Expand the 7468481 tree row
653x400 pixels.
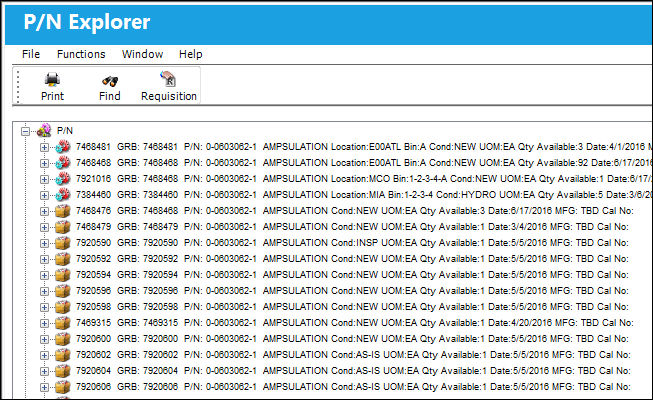[x=44, y=148]
